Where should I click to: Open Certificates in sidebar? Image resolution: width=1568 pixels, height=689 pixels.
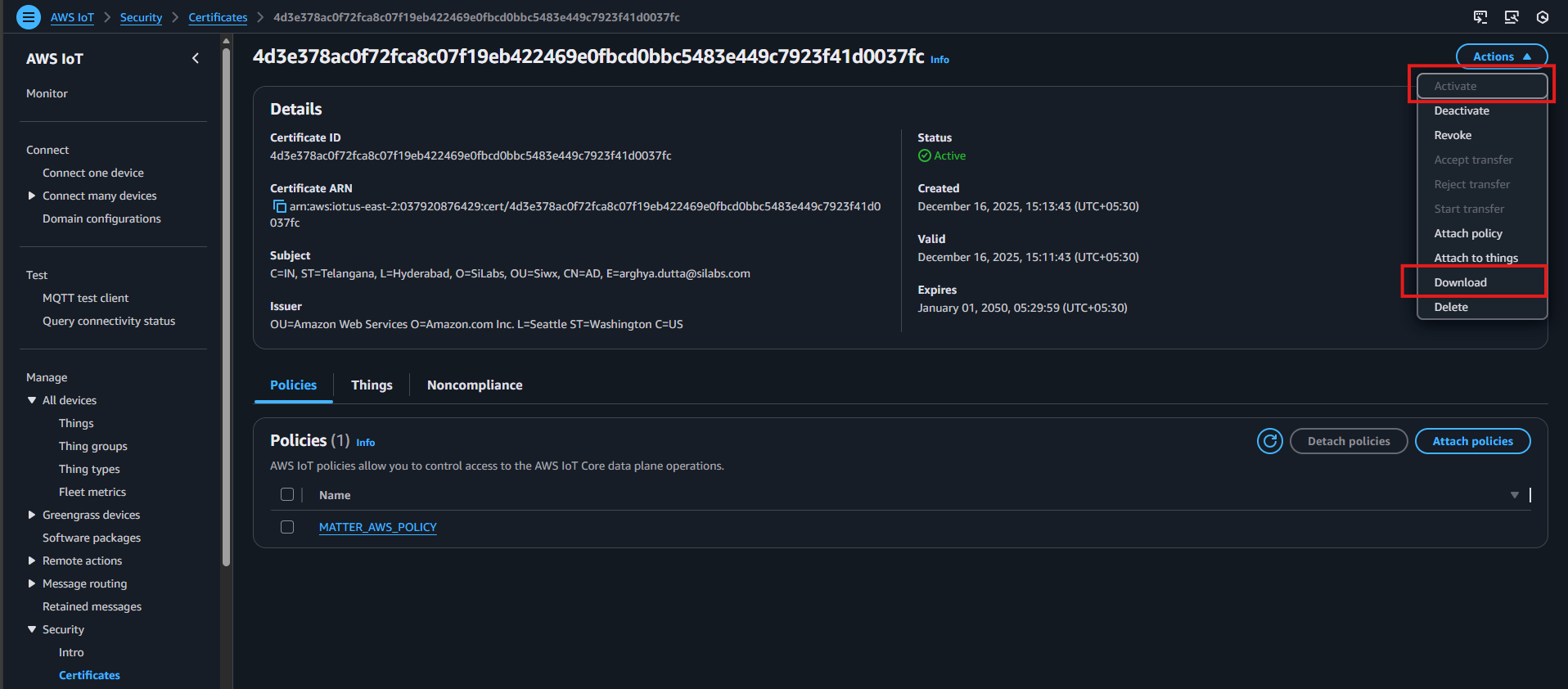coord(89,675)
